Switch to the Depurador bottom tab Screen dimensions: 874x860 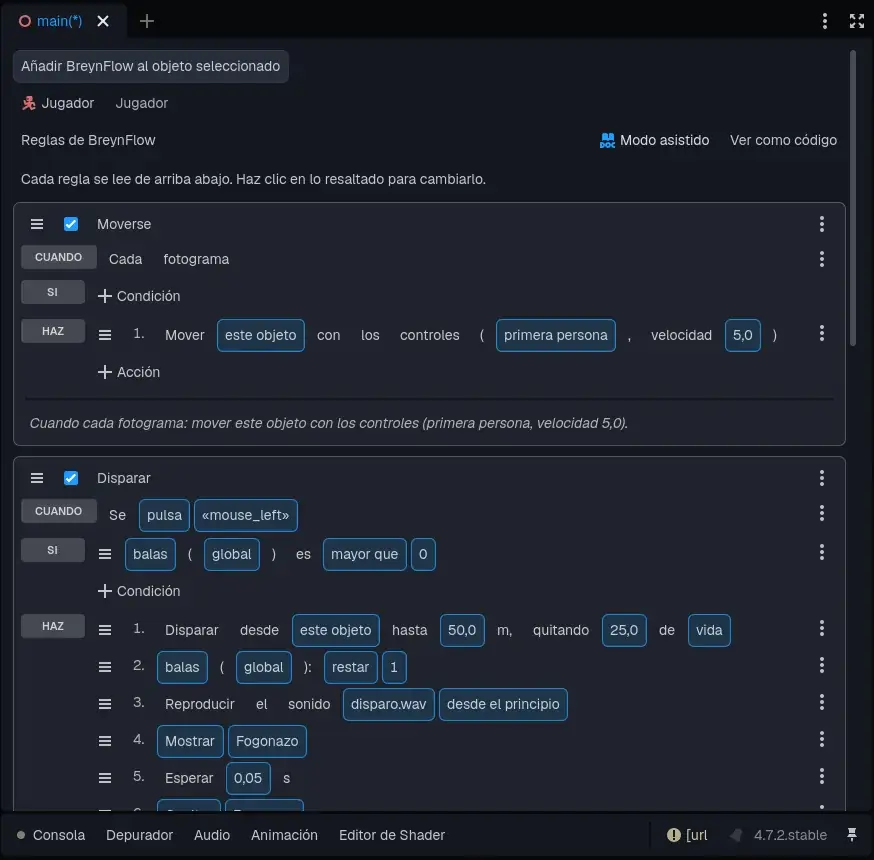(139, 835)
